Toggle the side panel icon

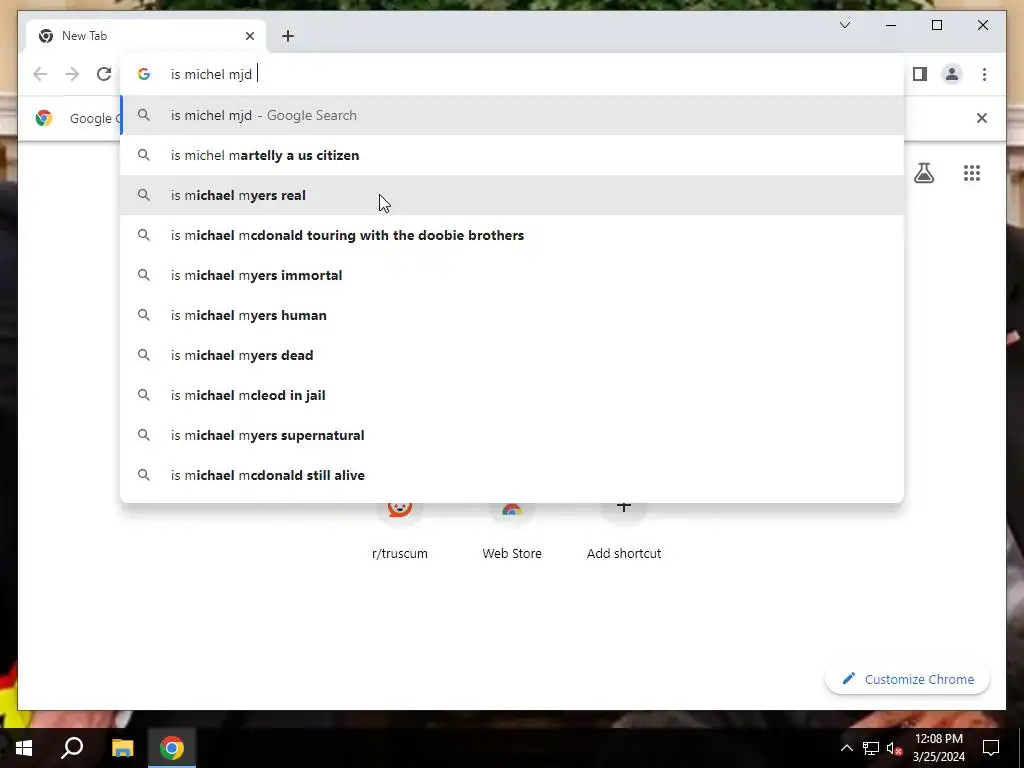coord(920,74)
